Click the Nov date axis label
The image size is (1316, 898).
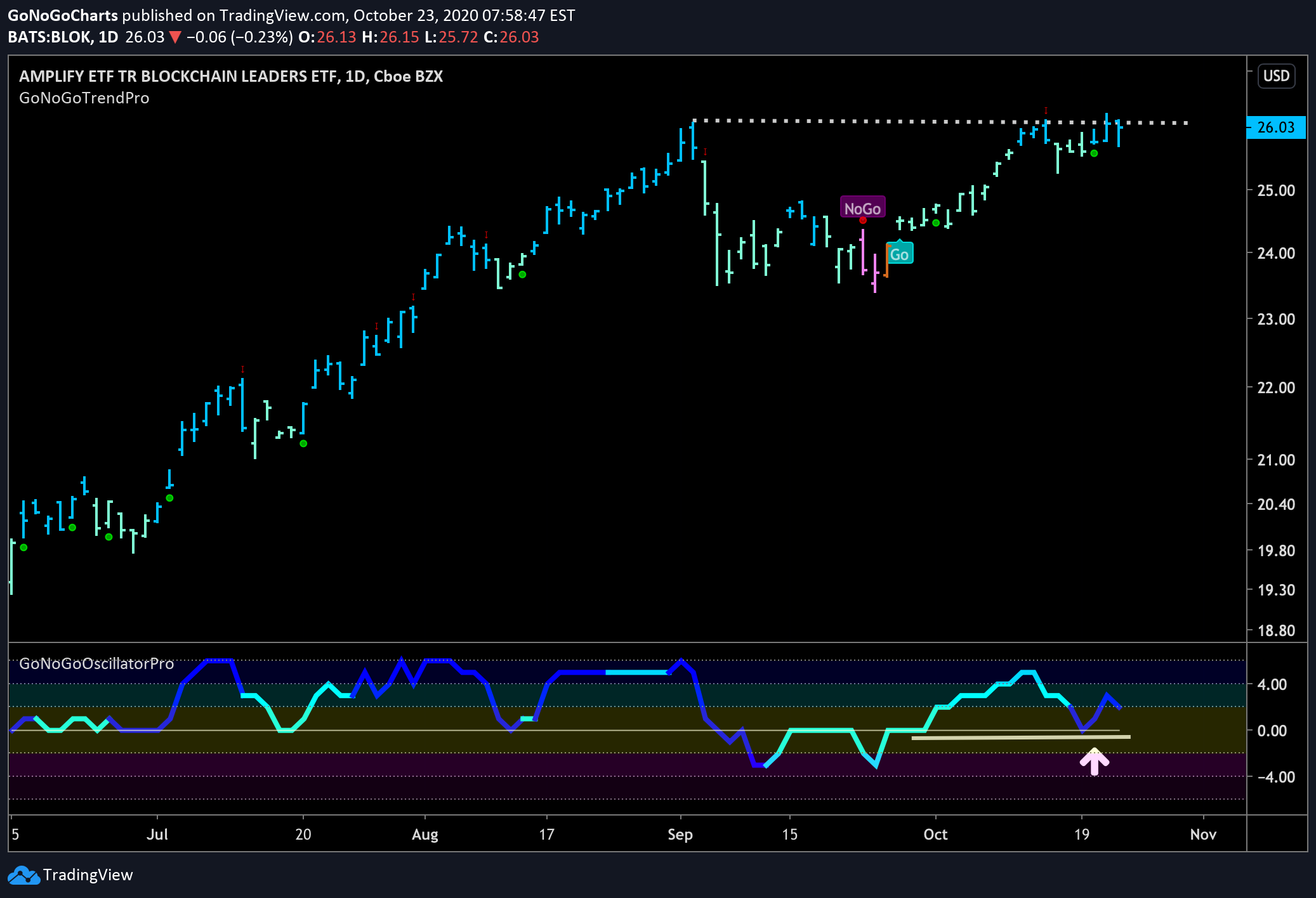coord(1203,834)
